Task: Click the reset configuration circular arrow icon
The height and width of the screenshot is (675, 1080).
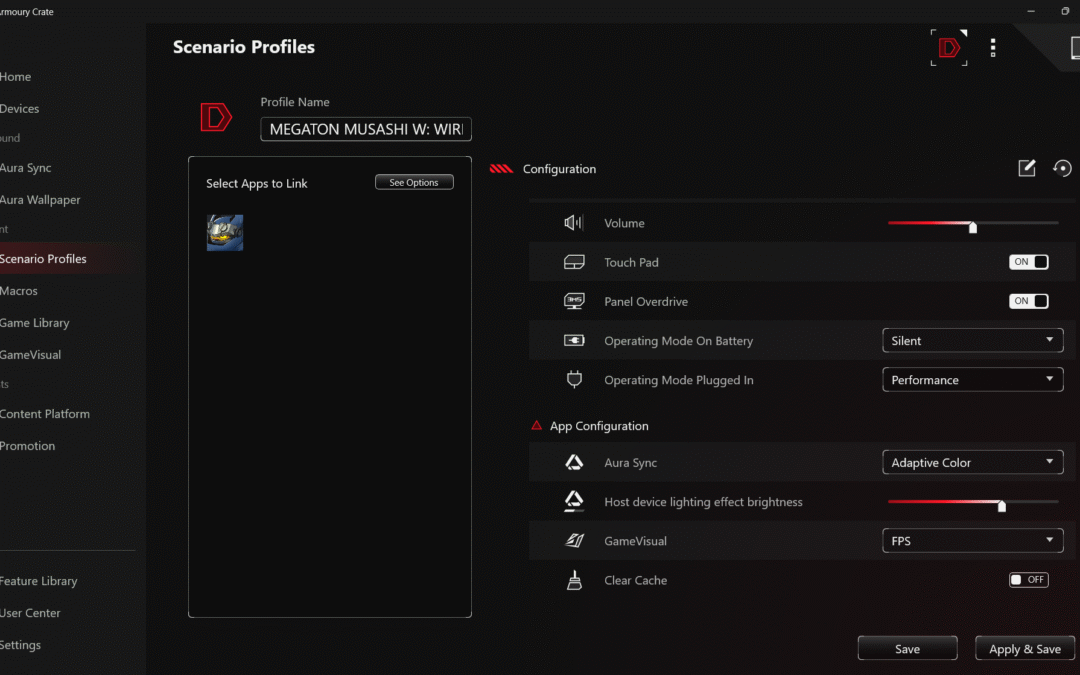Action: pyautogui.click(x=1062, y=169)
